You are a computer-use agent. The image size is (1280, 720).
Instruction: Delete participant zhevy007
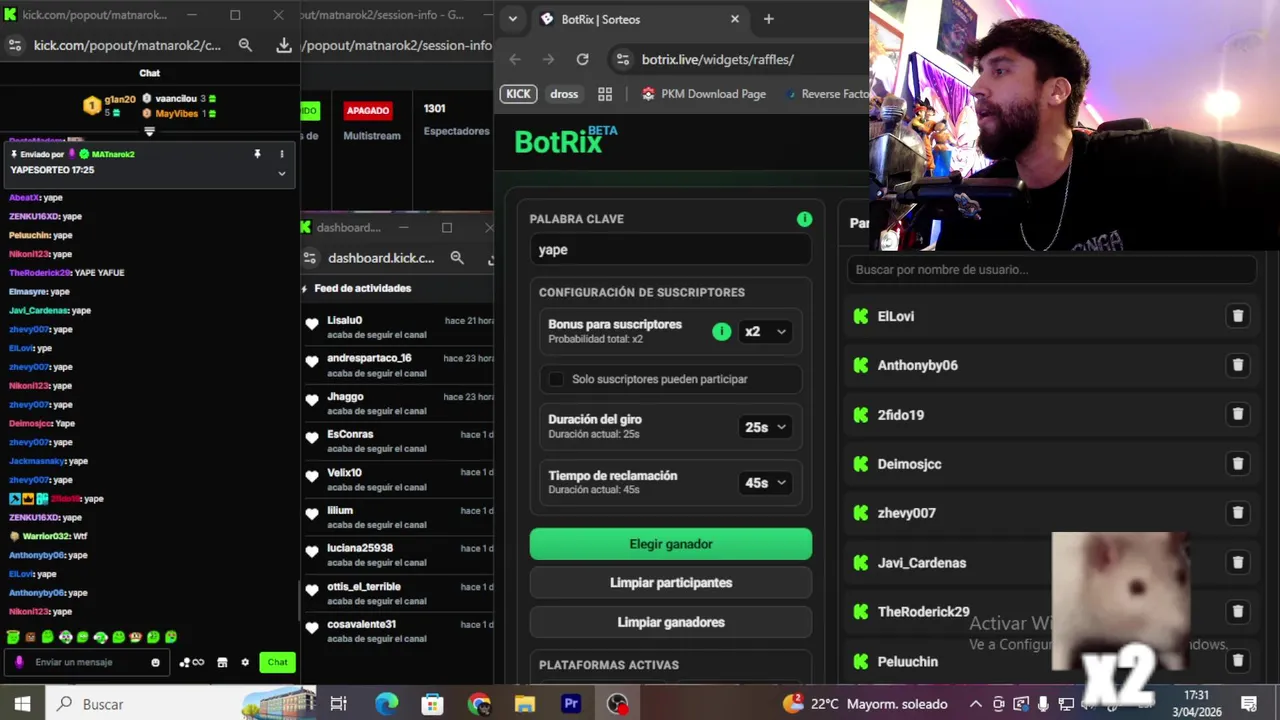click(x=1238, y=513)
